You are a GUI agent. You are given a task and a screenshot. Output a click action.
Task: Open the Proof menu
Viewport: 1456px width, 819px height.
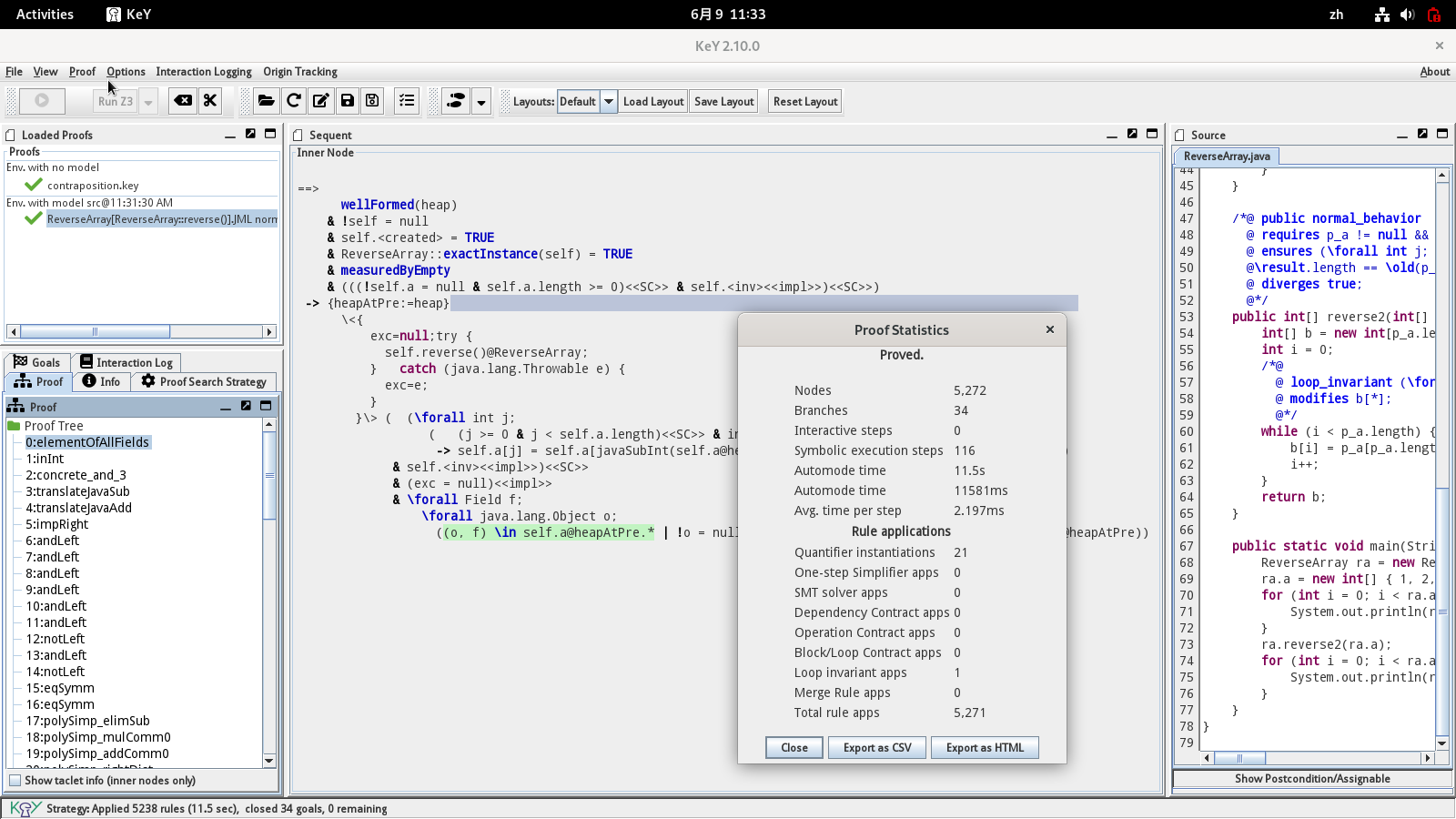tap(82, 72)
